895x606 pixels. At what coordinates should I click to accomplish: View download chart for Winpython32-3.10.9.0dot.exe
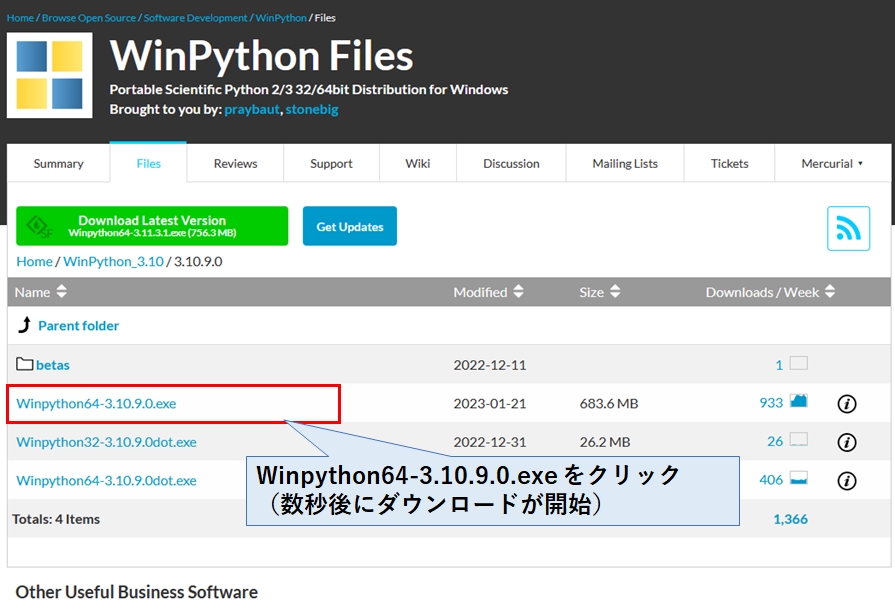(x=799, y=439)
